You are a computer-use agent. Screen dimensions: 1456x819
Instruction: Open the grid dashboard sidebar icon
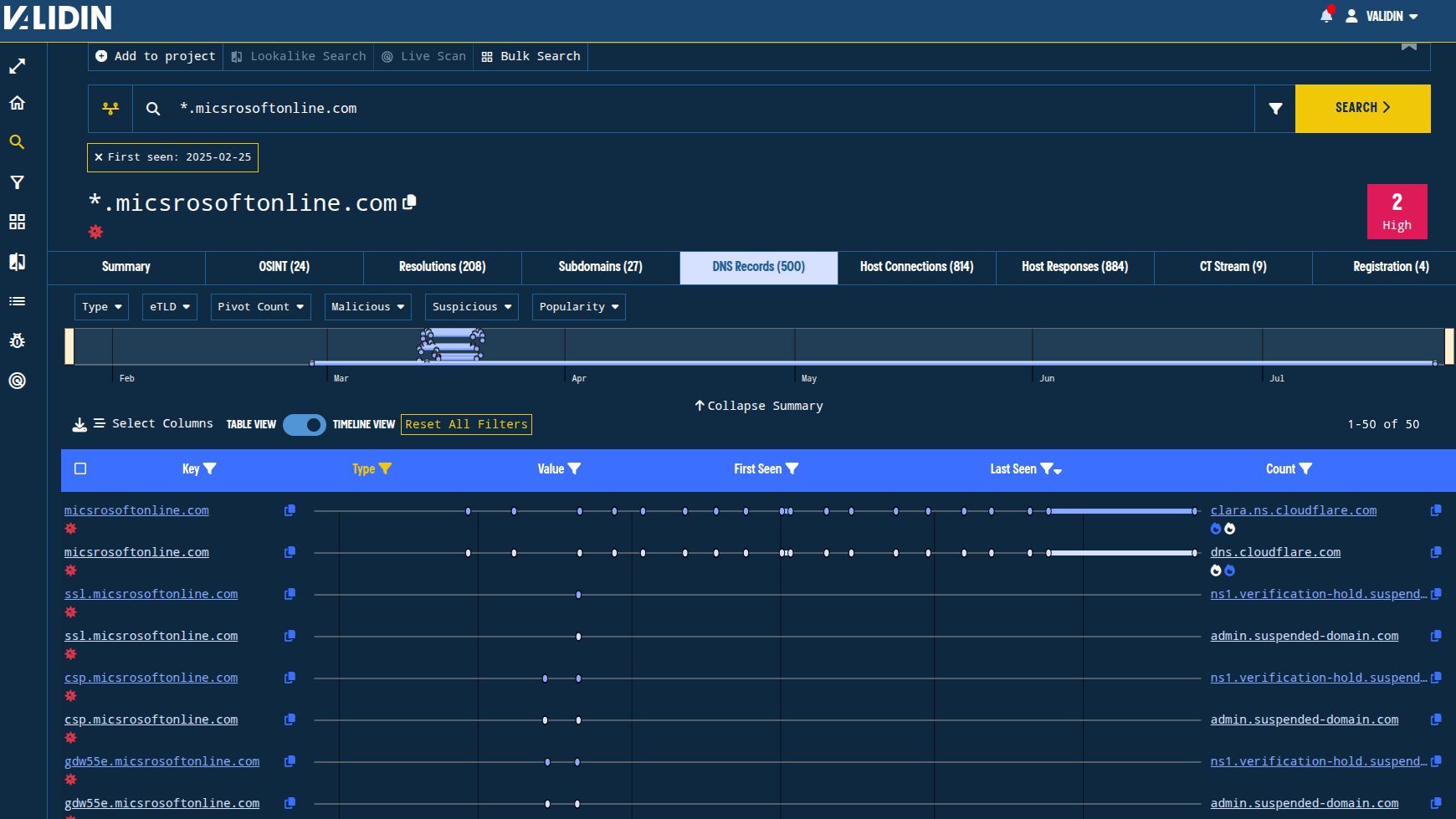17,222
